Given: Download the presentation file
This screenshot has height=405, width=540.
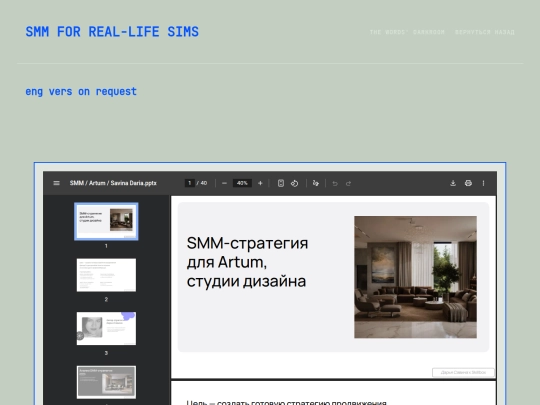Looking at the screenshot, I should click(x=453, y=183).
